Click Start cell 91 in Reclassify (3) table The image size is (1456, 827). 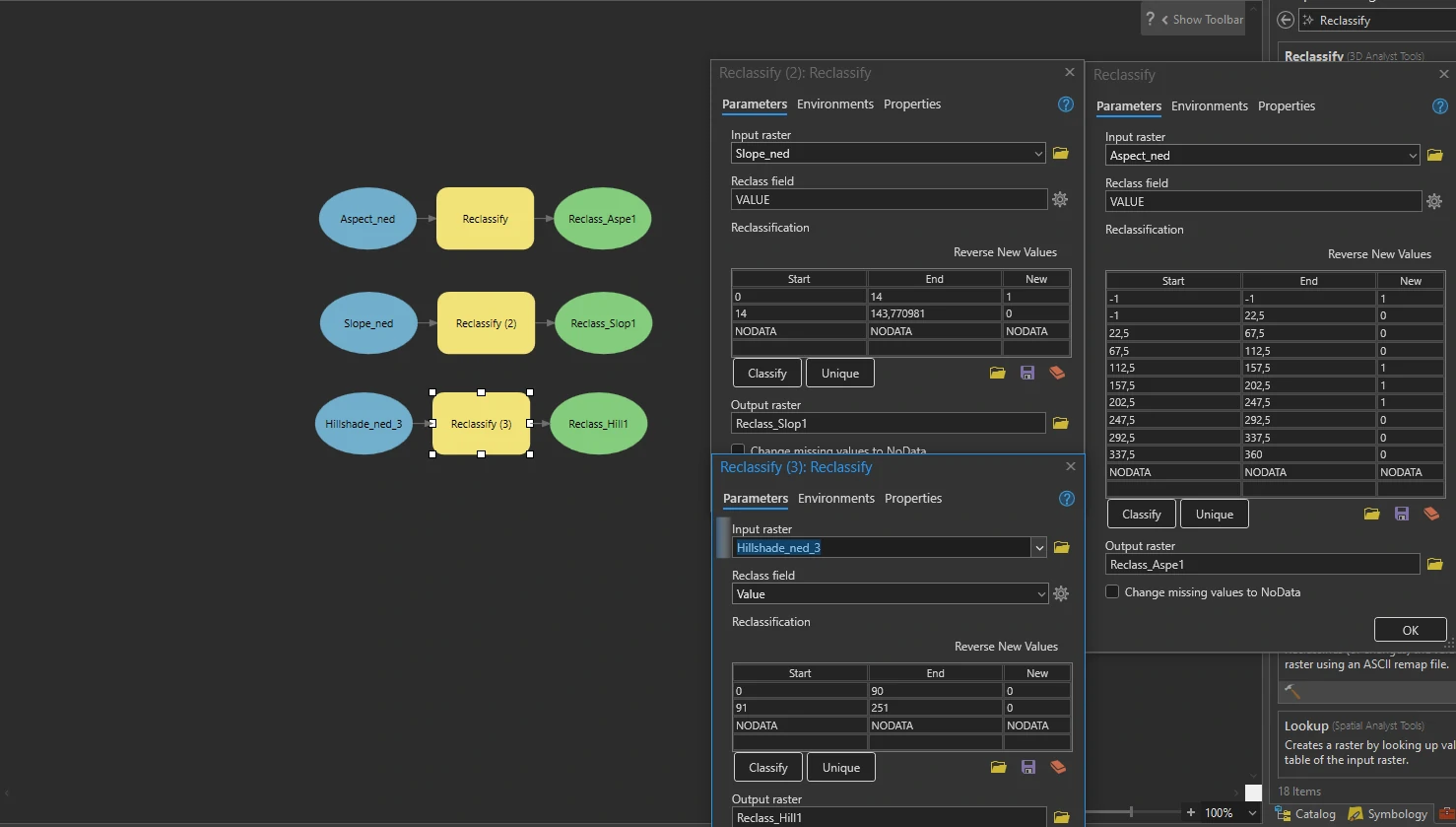[x=800, y=708]
